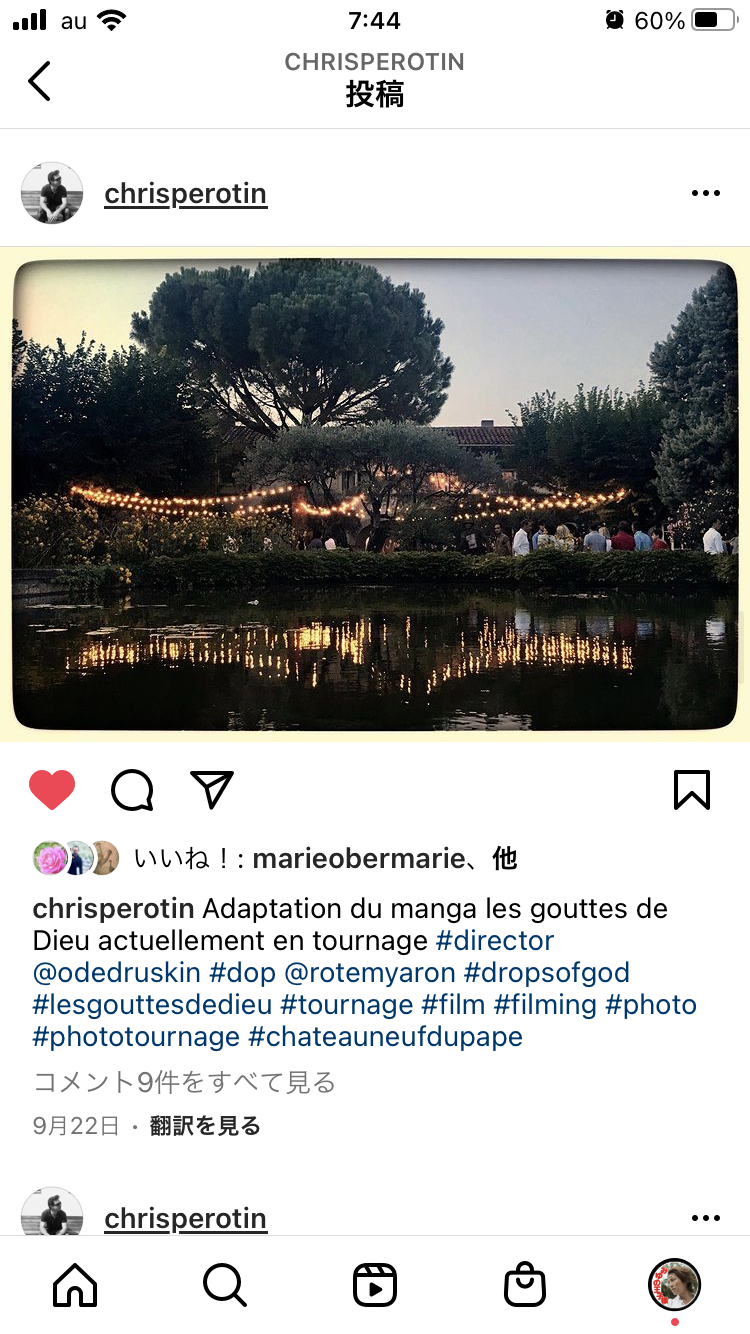Viewport: 750px width, 1334px height.
Task: Open the chrisperotin avatar on the first post
Action: pyautogui.click(x=52, y=193)
